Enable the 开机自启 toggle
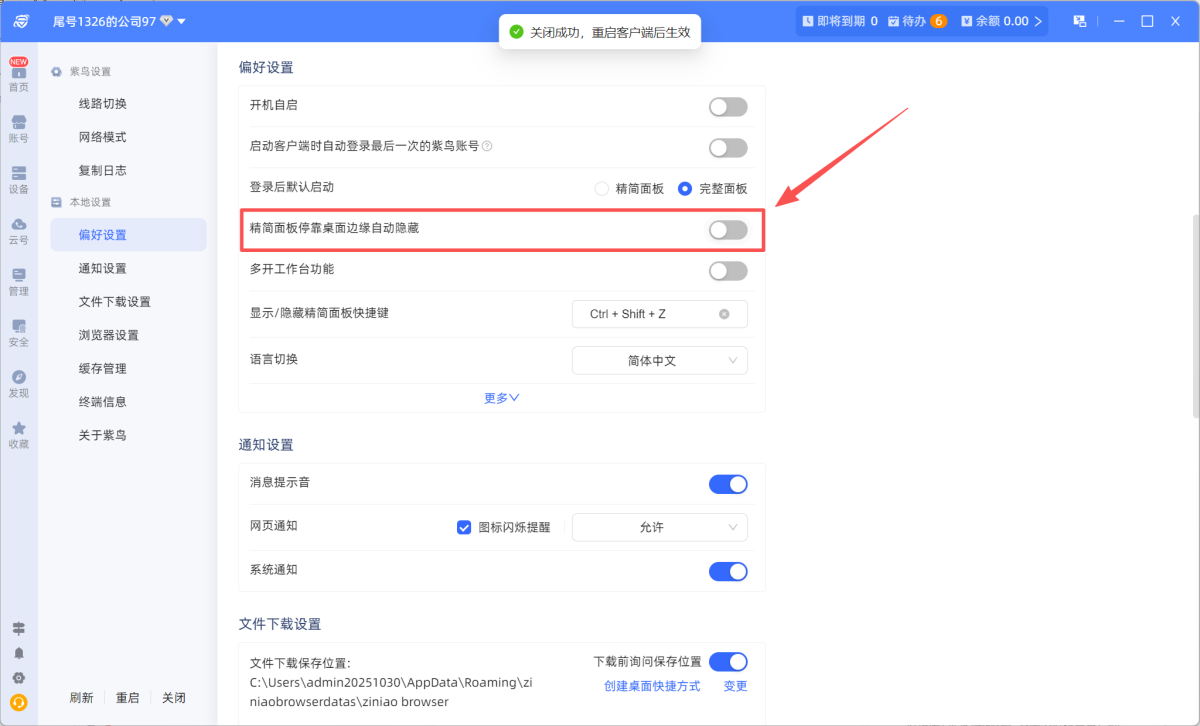The image size is (1200, 726). pos(727,107)
